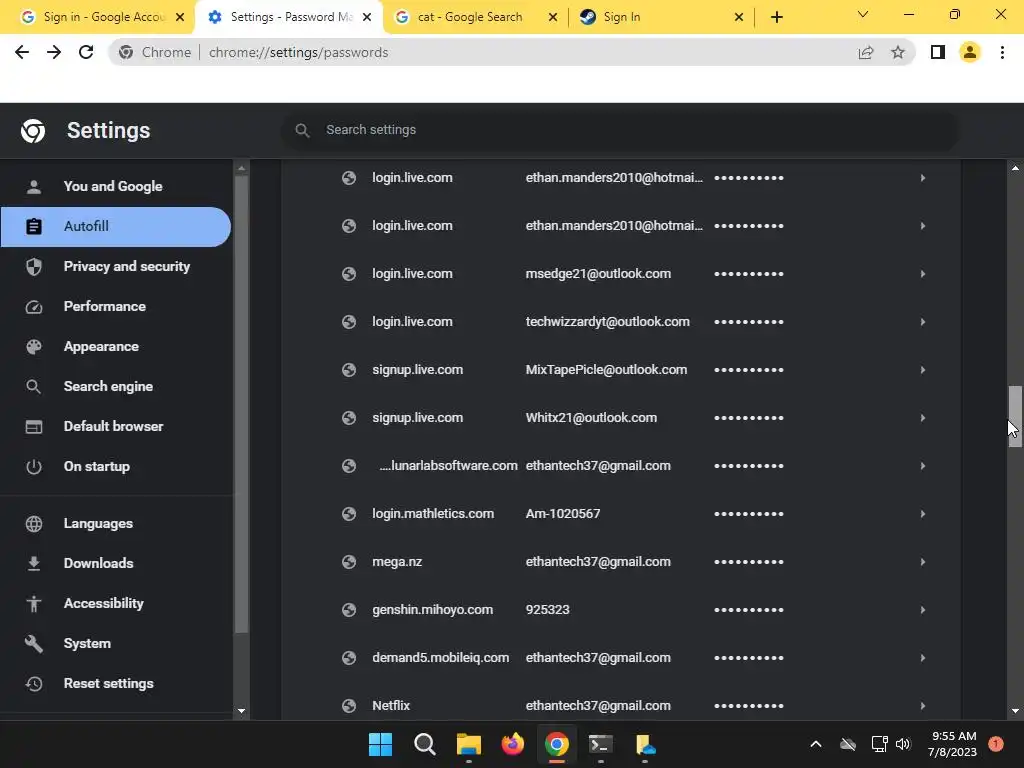Select Autofill in the sidebar

tap(116, 227)
